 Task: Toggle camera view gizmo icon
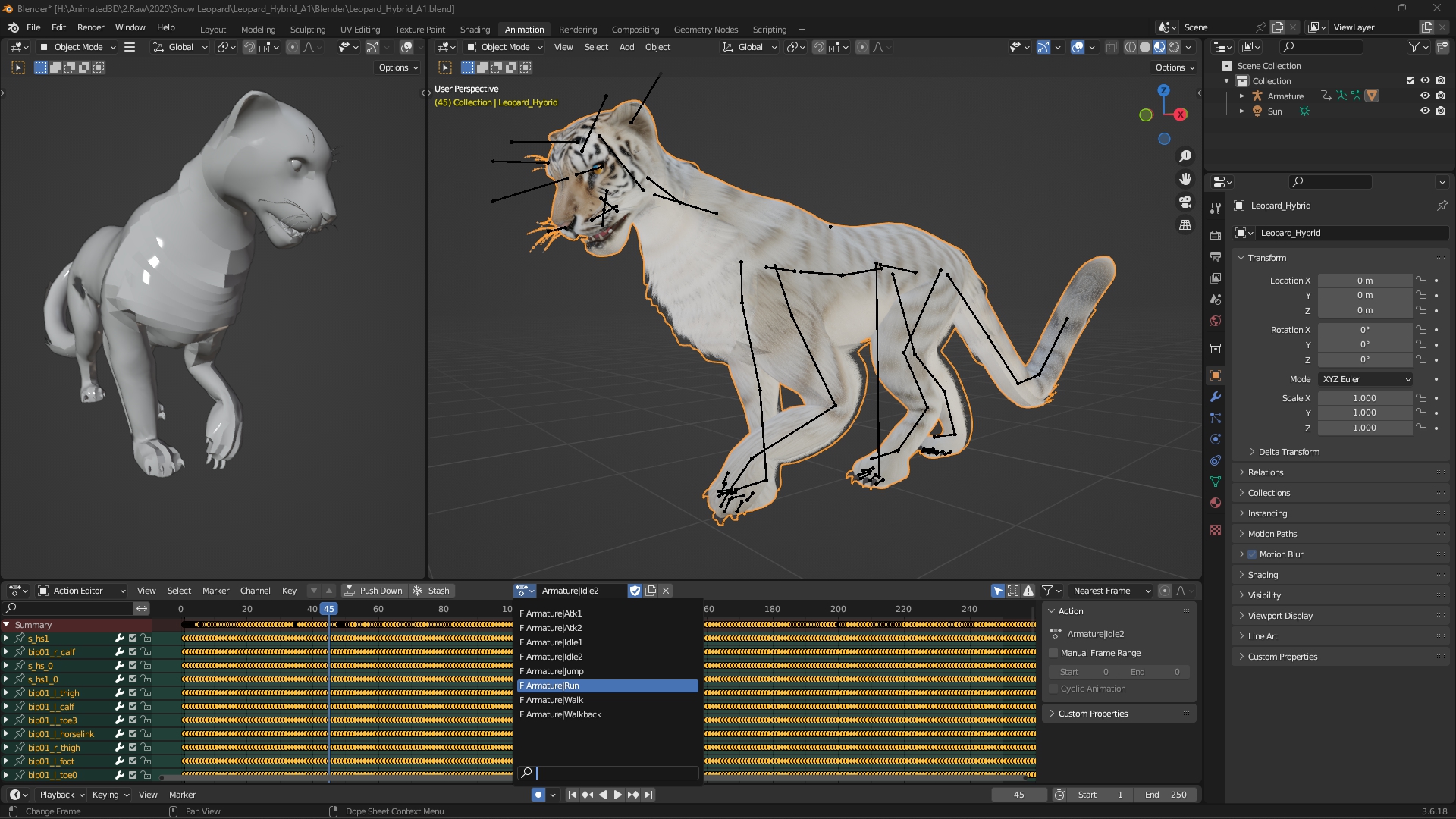point(1185,202)
